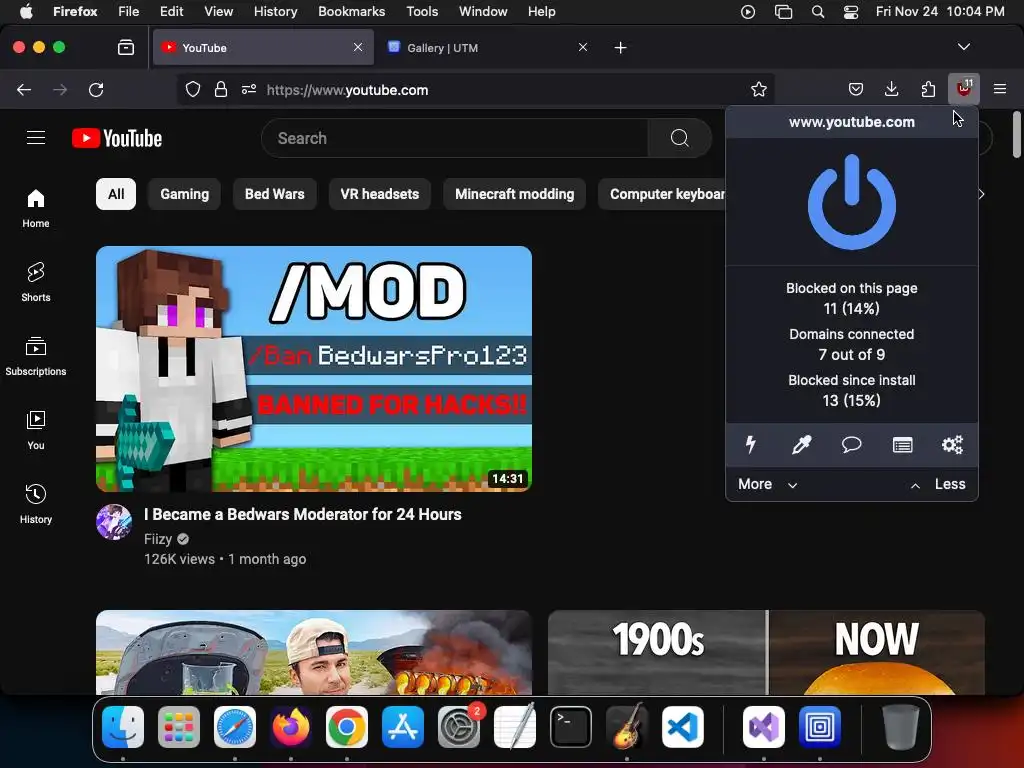Select the Minecraft modding filter chip
This screenshot has width=1024, height=768.
(x=515, y=194)
